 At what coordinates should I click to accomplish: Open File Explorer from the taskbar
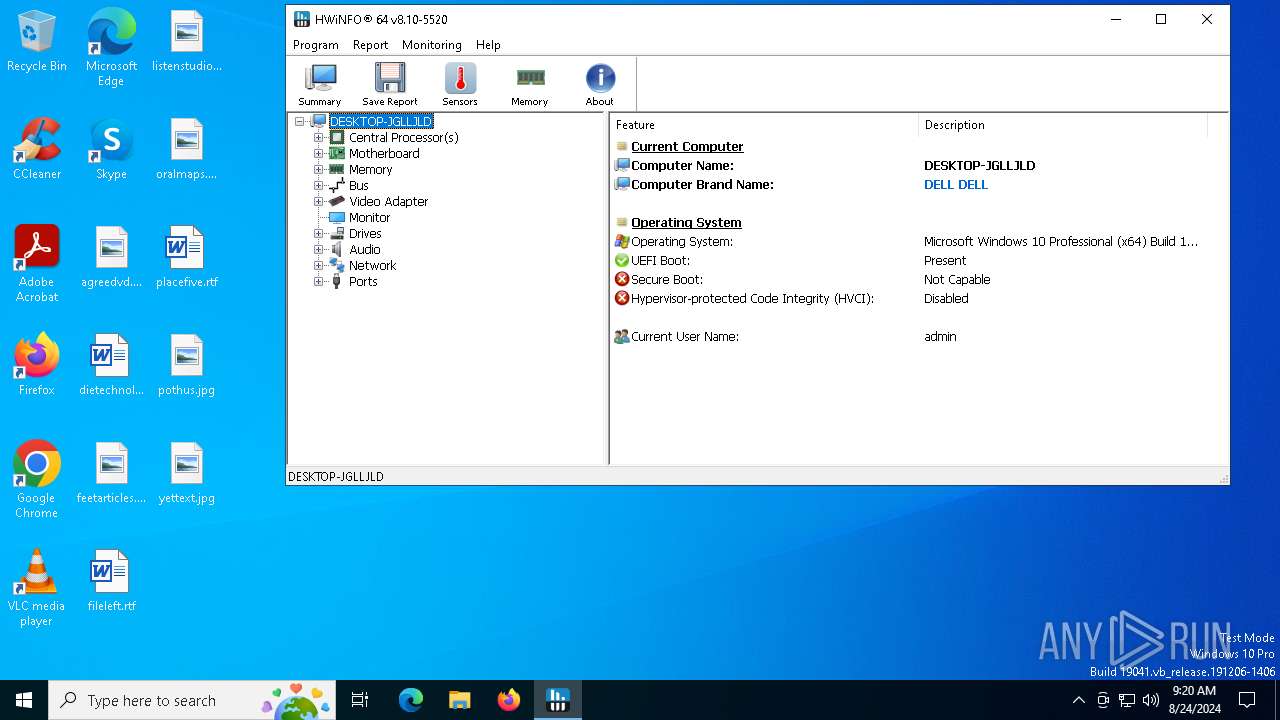click(460, 700)
